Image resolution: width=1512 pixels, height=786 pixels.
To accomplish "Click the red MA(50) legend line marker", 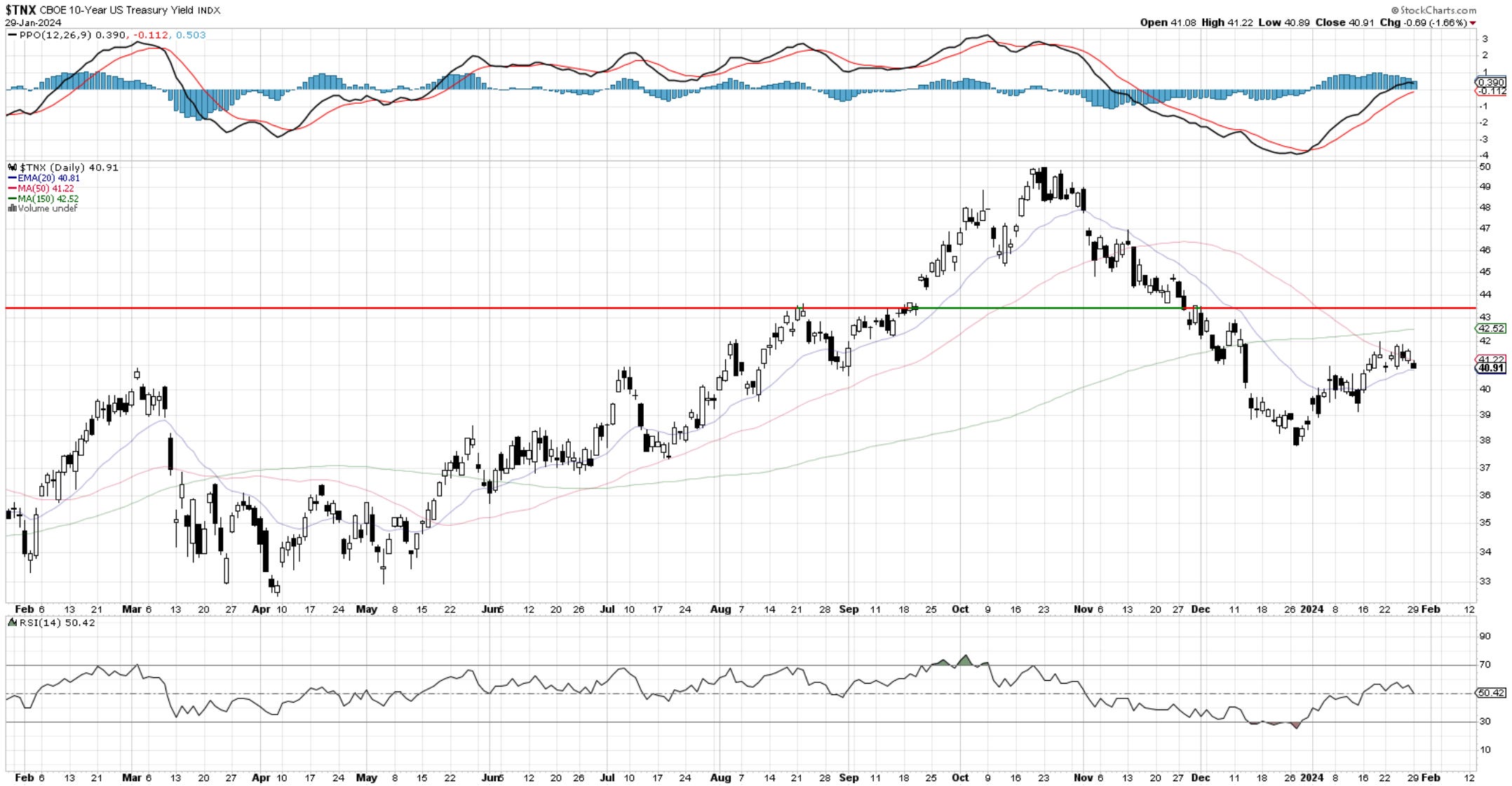I will point(12,189).
